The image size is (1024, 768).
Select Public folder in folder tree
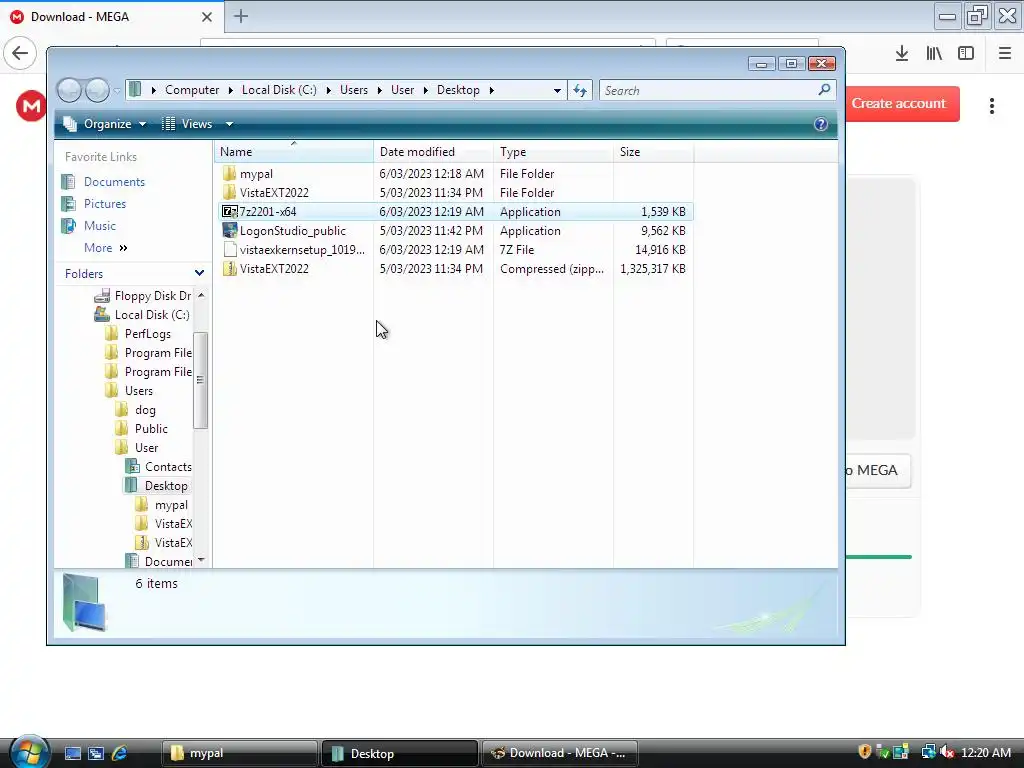point(151,428)
